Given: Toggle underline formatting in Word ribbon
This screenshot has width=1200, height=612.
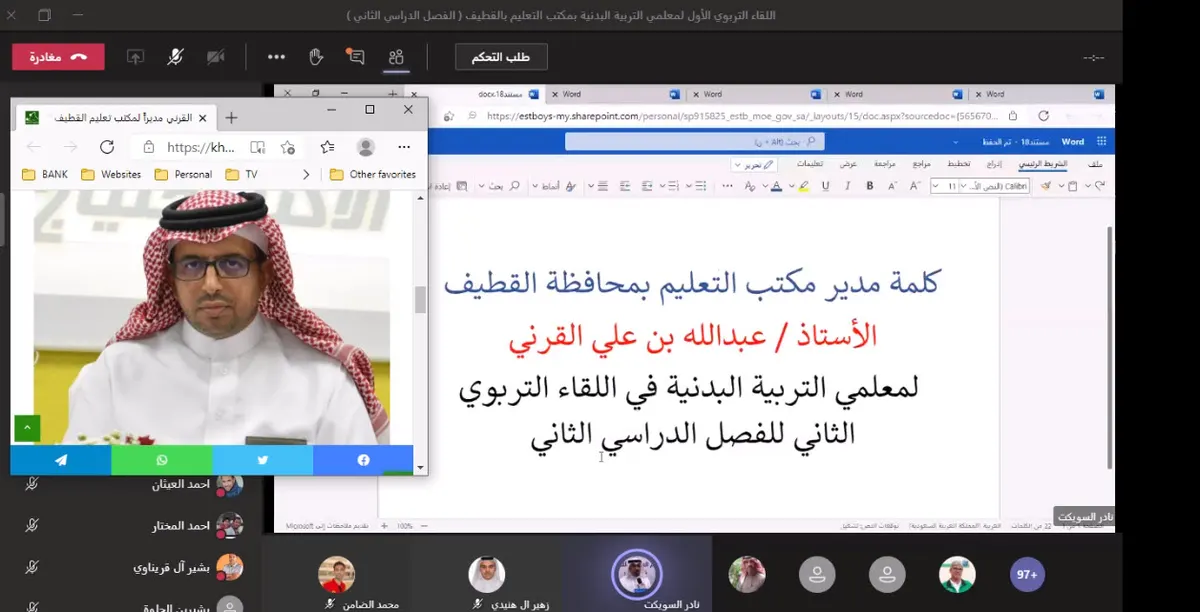Looking at the screenshot, I should 825,186.
